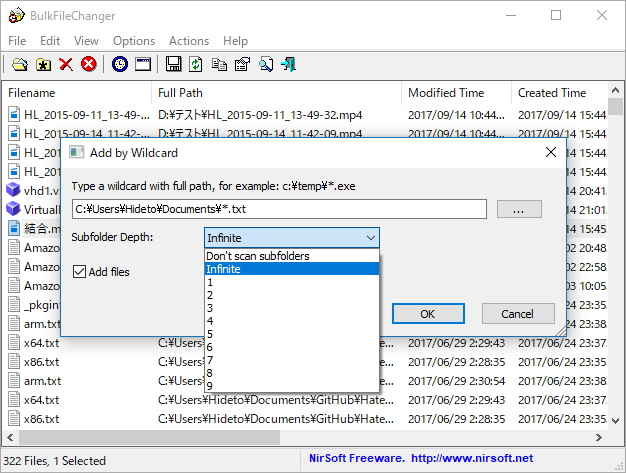Image resolution: width=626 pixels, height=473 pixels.
Task: Open the Options menu
Action: (x=134, y=41)
